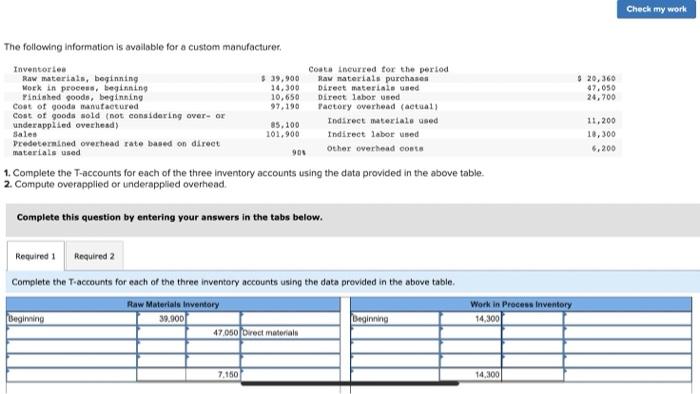Click Other overhead costs amount 6,200

pos(604,148)
